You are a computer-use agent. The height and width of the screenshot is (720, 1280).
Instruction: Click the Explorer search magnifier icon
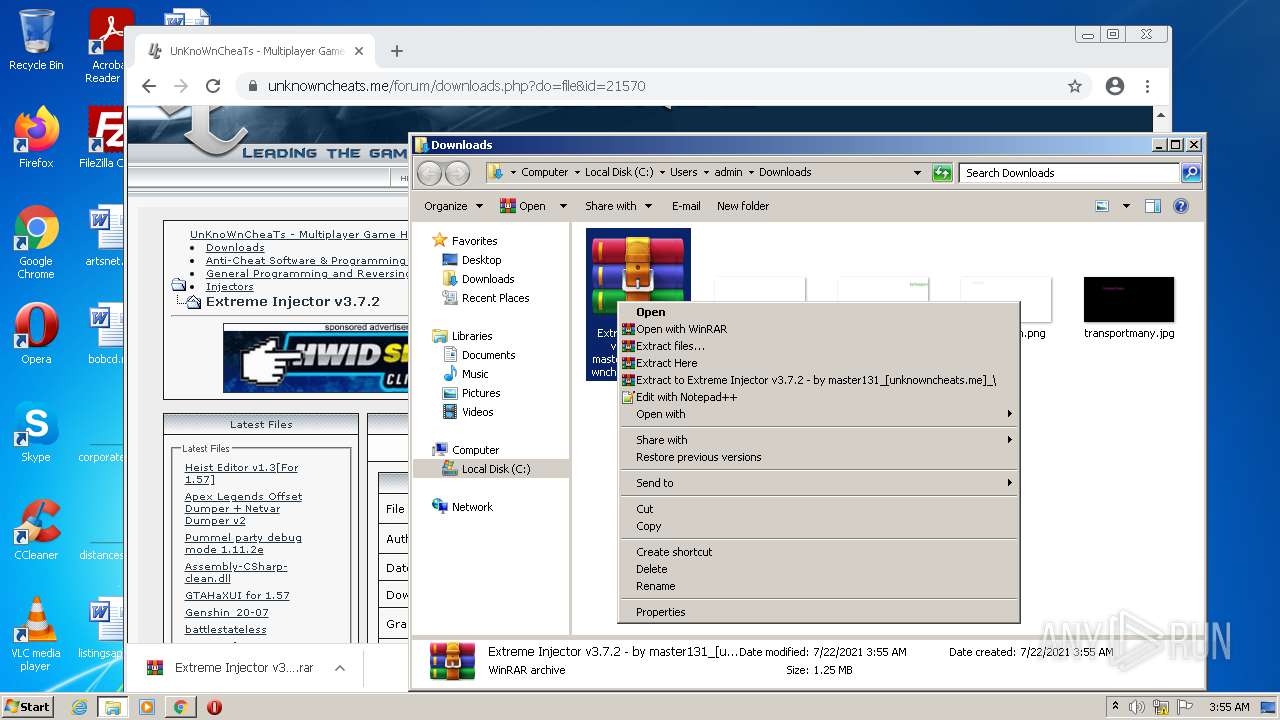1190,172
